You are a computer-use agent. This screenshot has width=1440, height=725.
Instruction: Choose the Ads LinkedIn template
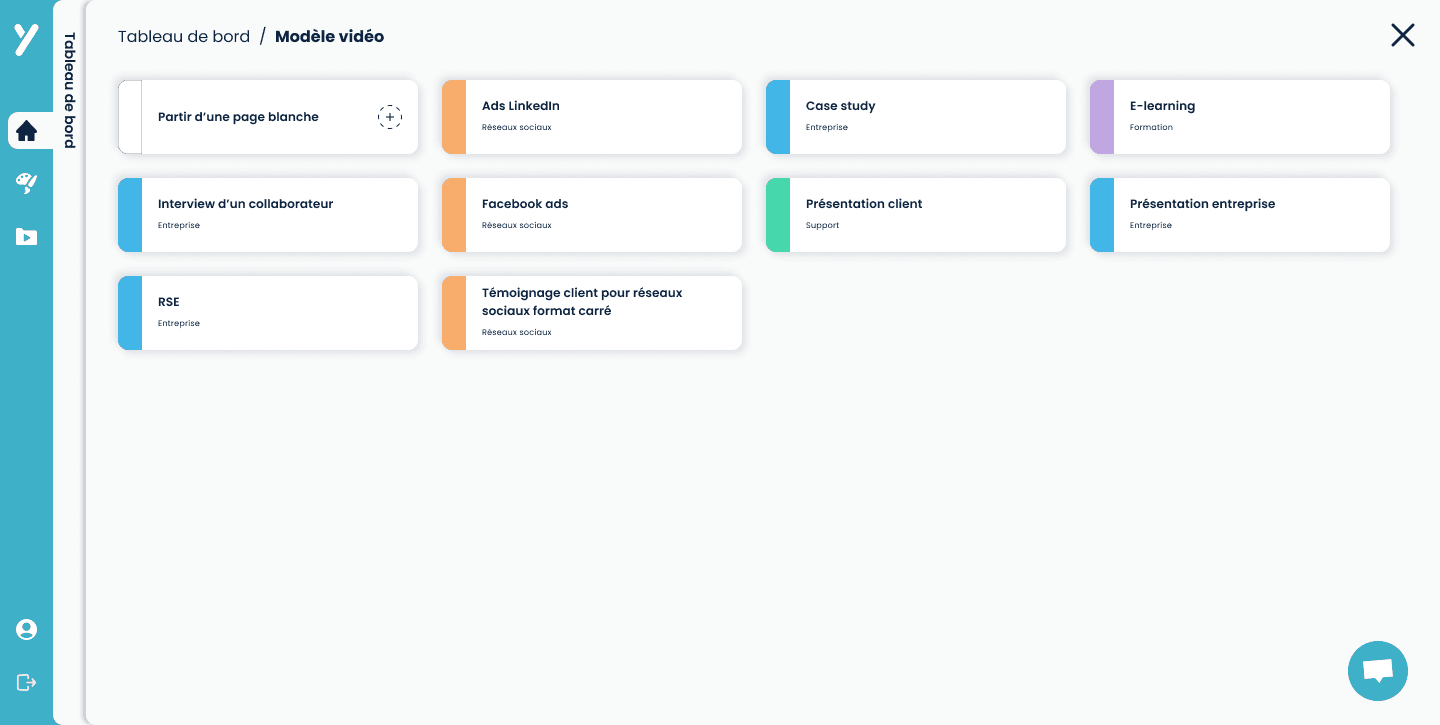tap(592, 117)
